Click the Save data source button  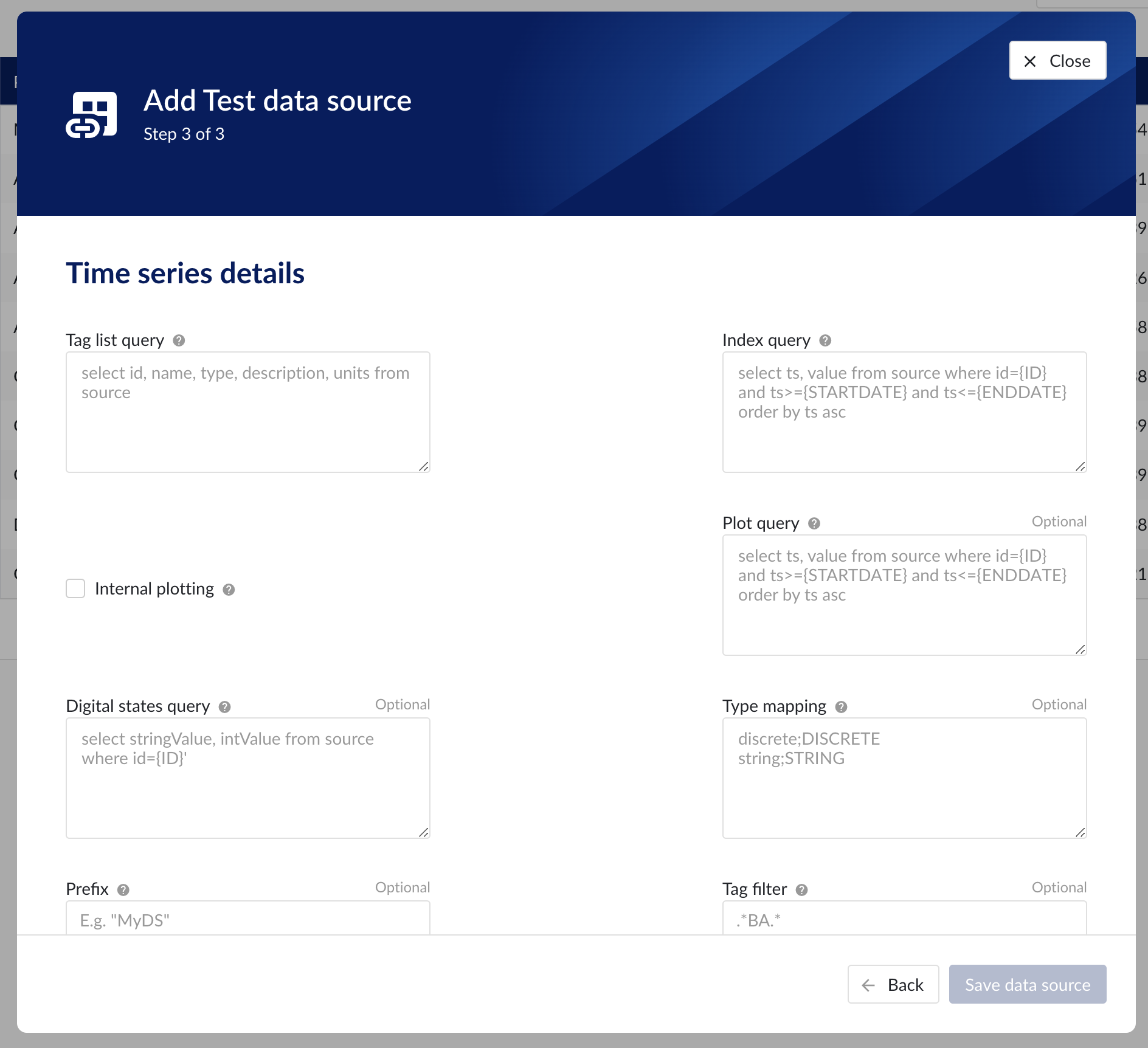coord(1027,984)
